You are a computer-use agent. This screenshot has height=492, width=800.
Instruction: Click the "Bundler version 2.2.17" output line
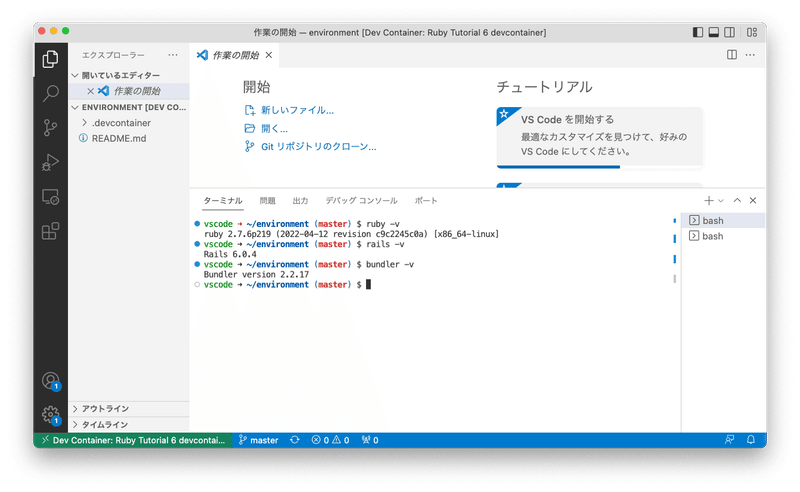click(256, 275)
